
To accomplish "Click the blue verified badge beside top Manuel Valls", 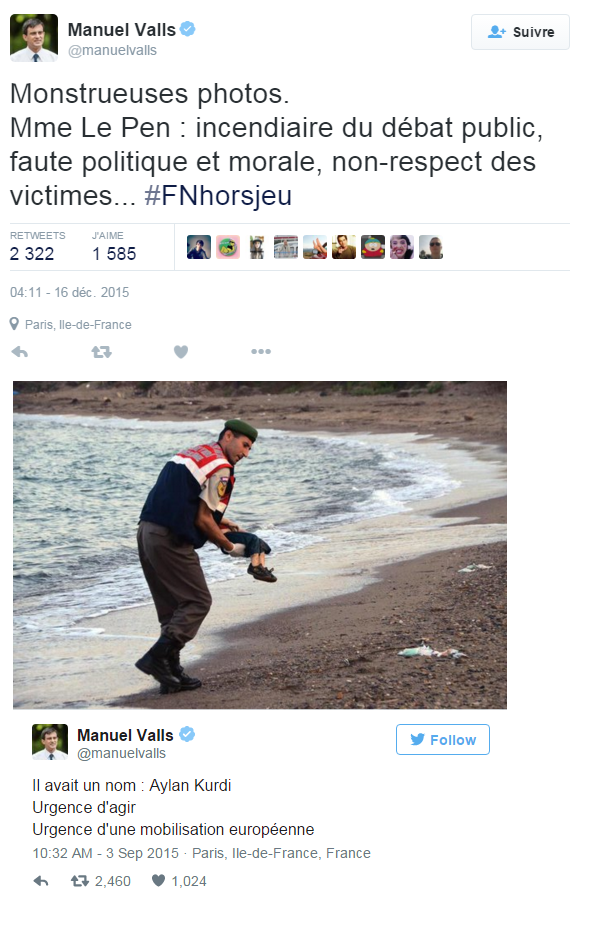I will click(x=188, y=28).
